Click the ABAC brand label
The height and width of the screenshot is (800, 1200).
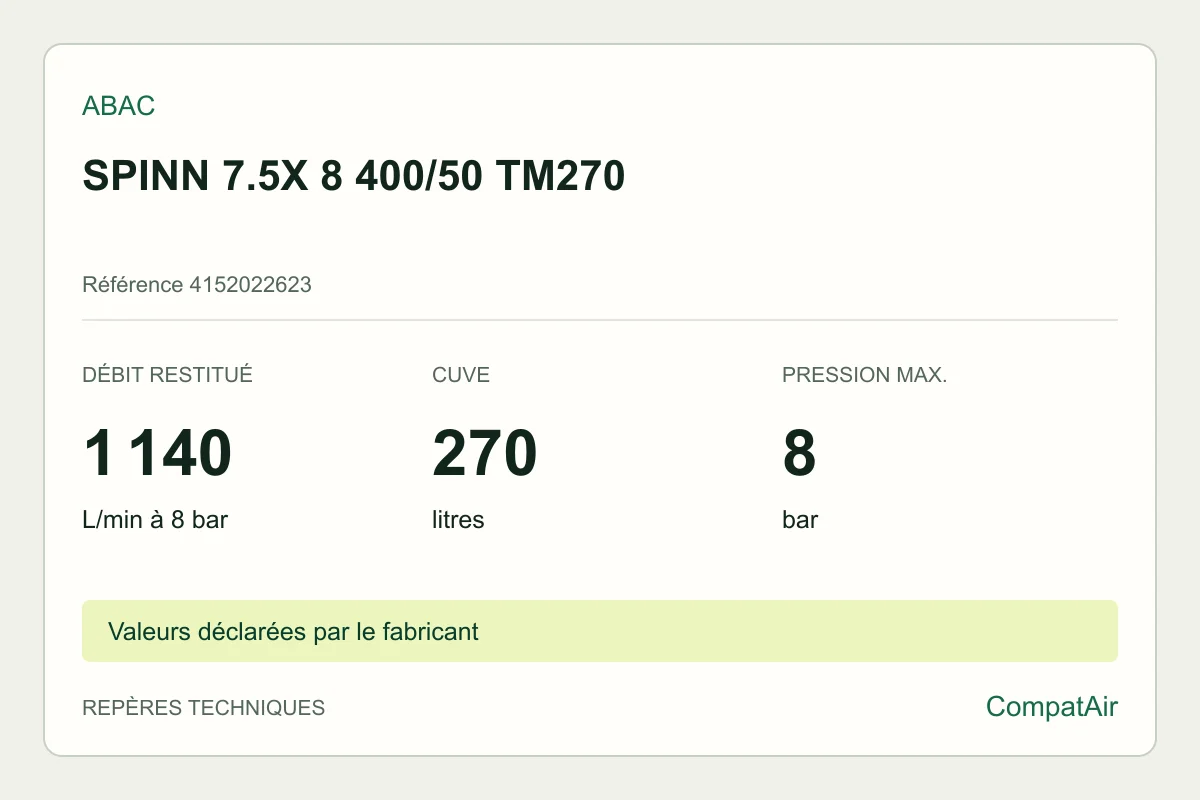[118, 106]
